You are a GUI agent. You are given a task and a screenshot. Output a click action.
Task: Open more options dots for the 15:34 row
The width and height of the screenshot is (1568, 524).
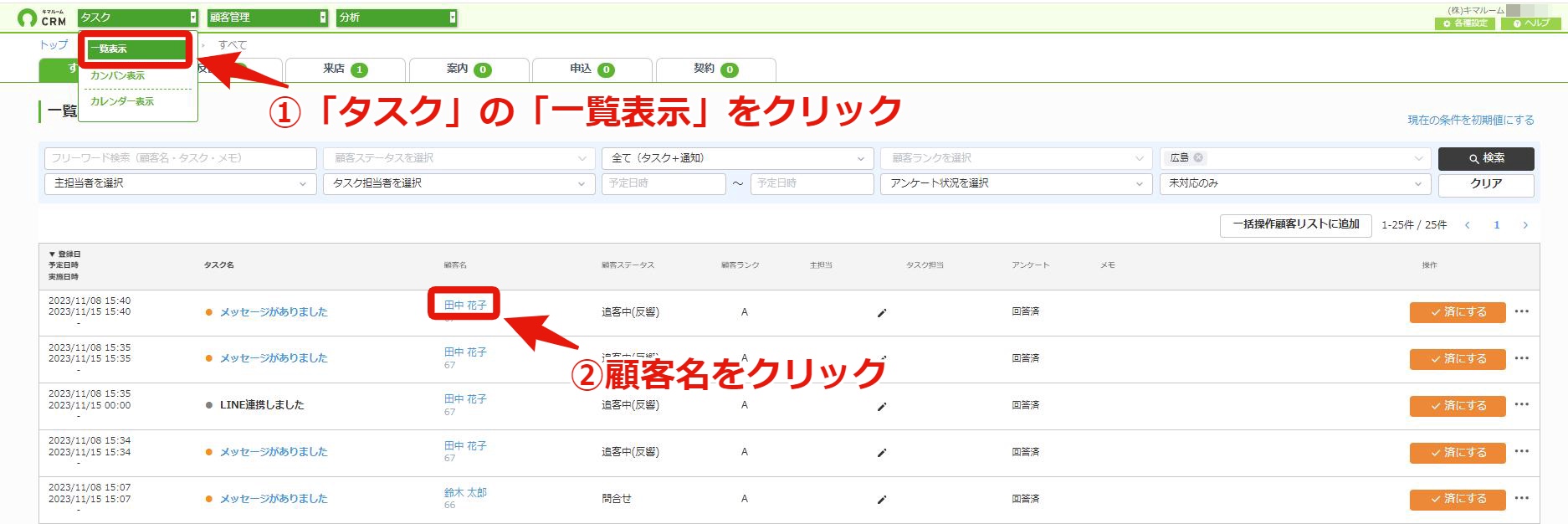click(1522, 452)
